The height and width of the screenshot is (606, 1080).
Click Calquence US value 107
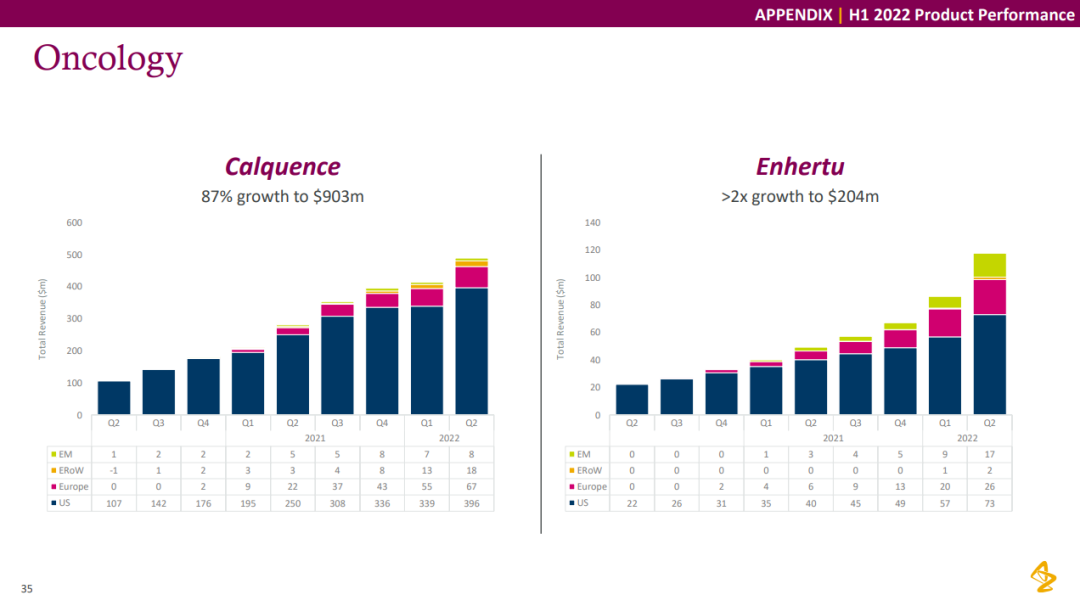pyautogui.click(x=114, y=503)
